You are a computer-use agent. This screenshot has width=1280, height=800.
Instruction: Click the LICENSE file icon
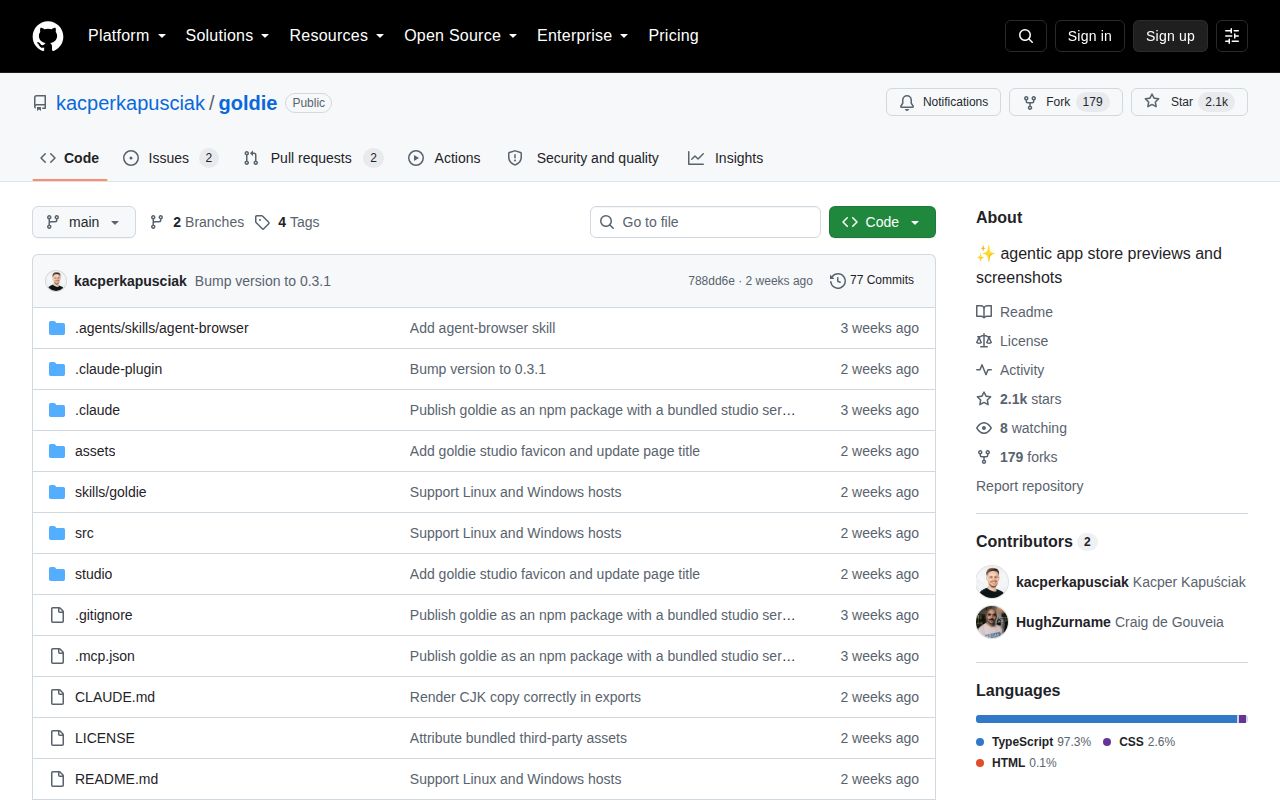pos(57,738)
